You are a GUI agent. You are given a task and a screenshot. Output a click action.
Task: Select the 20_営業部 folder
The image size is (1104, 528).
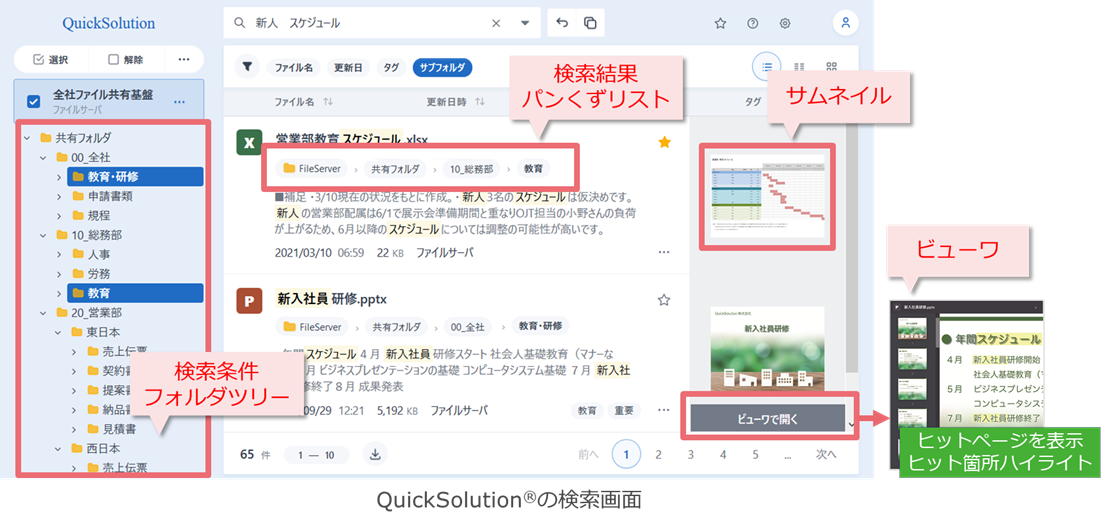(x=87, y=313)
